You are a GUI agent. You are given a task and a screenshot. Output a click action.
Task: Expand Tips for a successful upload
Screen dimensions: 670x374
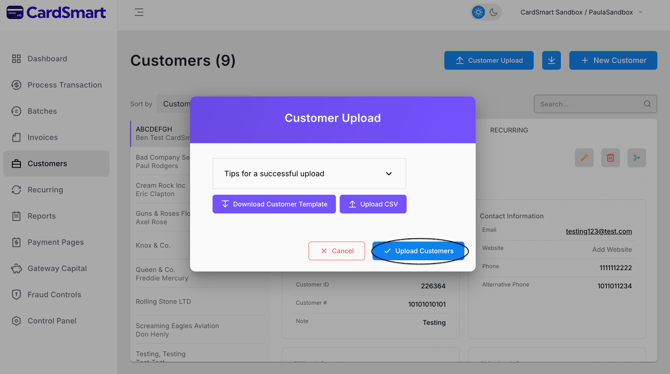[309, 174]
